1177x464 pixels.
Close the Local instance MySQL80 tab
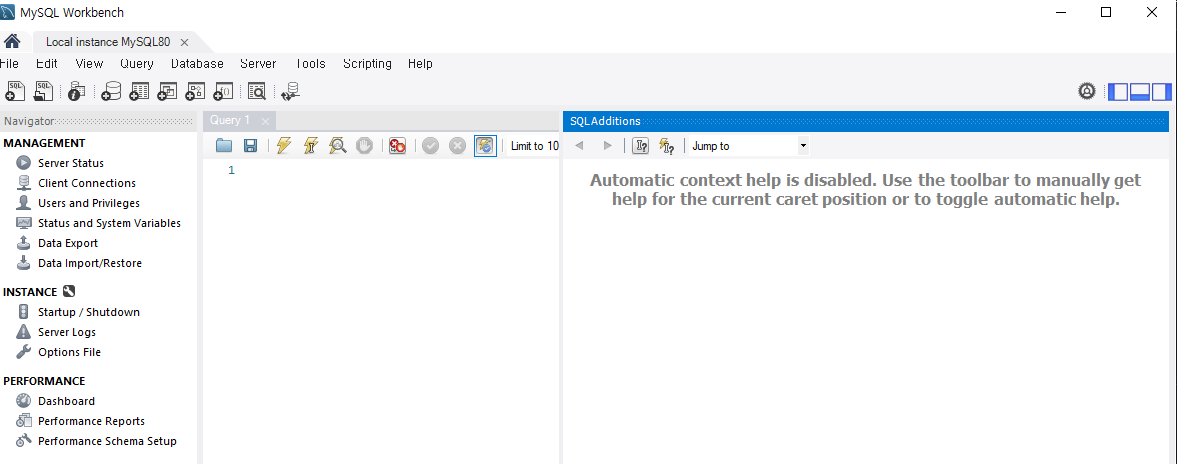tap(185, 43)
